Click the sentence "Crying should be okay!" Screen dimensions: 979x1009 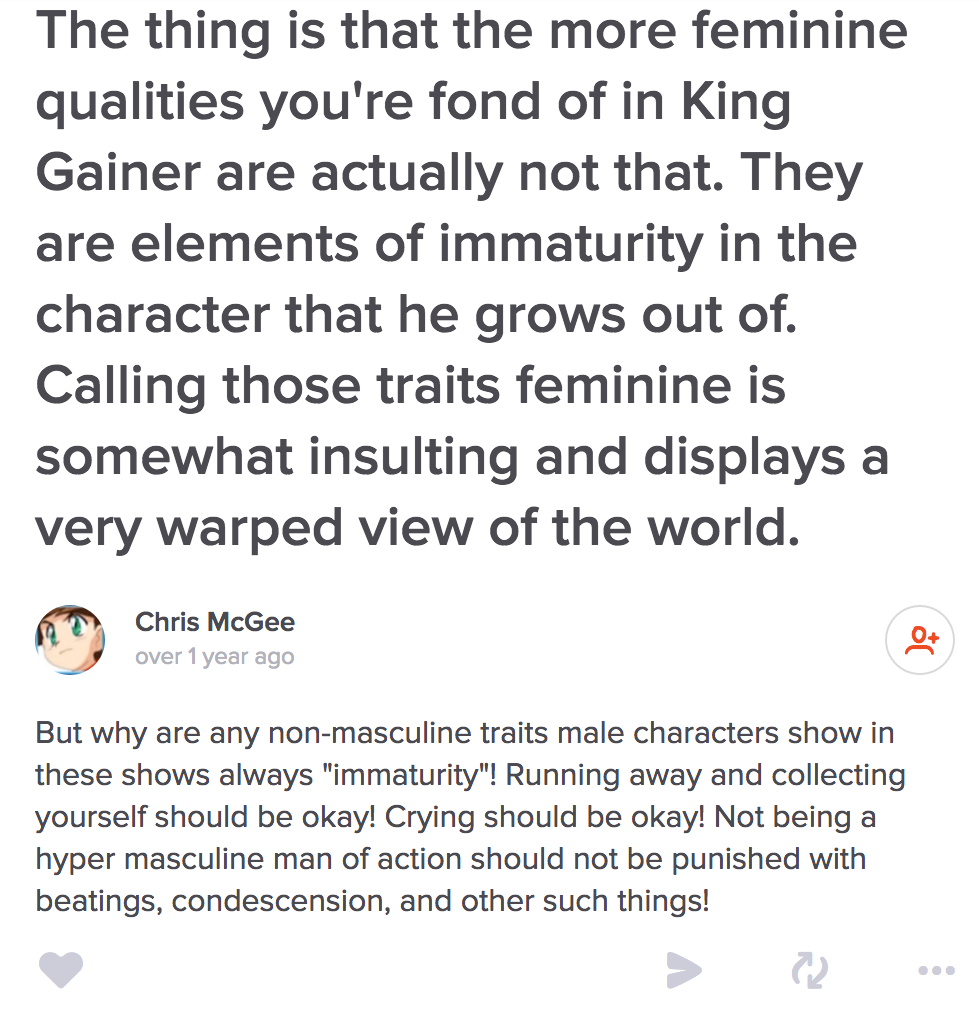[545, 817]
